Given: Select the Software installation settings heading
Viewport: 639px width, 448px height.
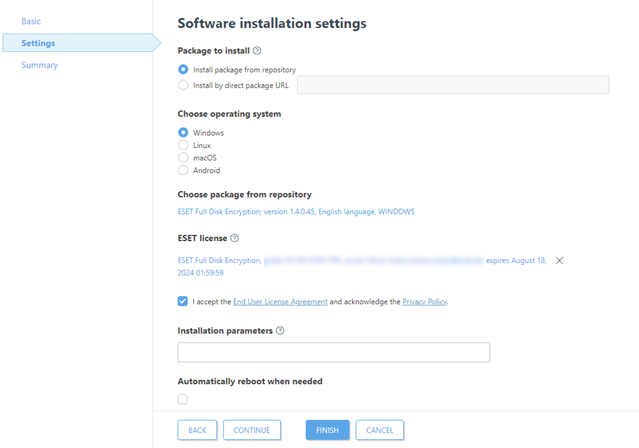Looking at the screenshot, I should [272, 23].
